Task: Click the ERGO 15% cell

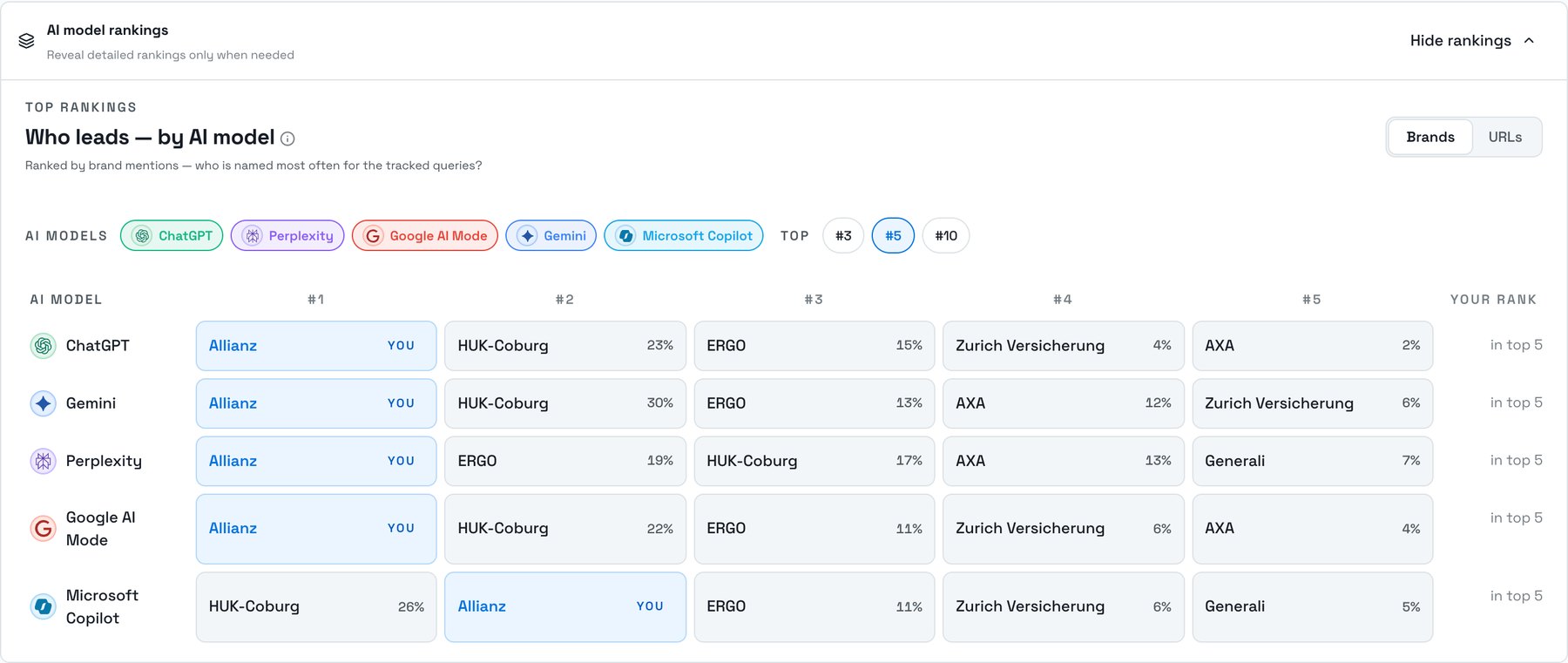Action: click(x=814, y=346)
